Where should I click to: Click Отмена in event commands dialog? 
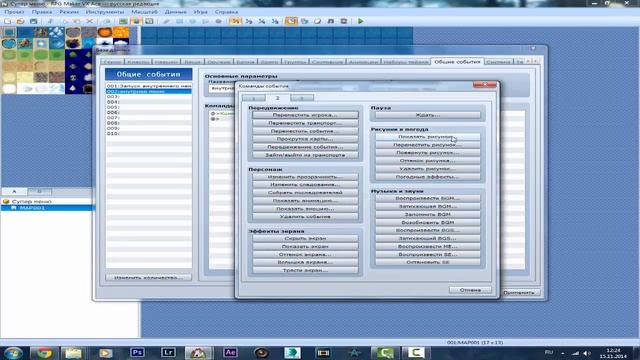tap(470, 290)
